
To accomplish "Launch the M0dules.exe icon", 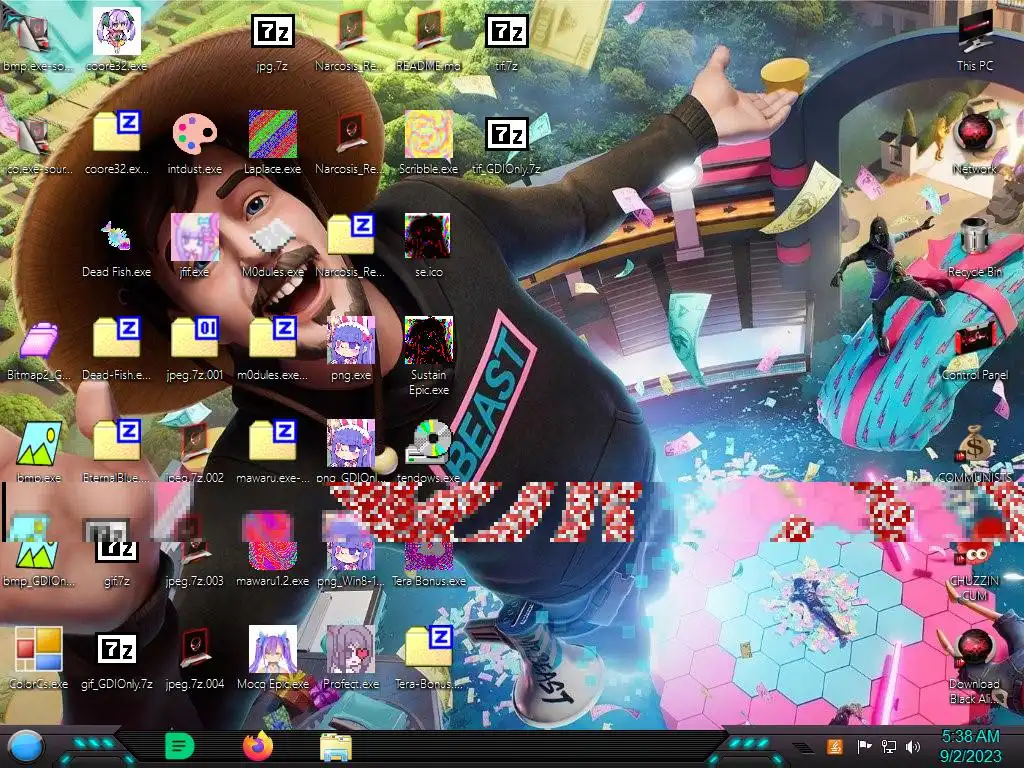I will tap(272, 237).
